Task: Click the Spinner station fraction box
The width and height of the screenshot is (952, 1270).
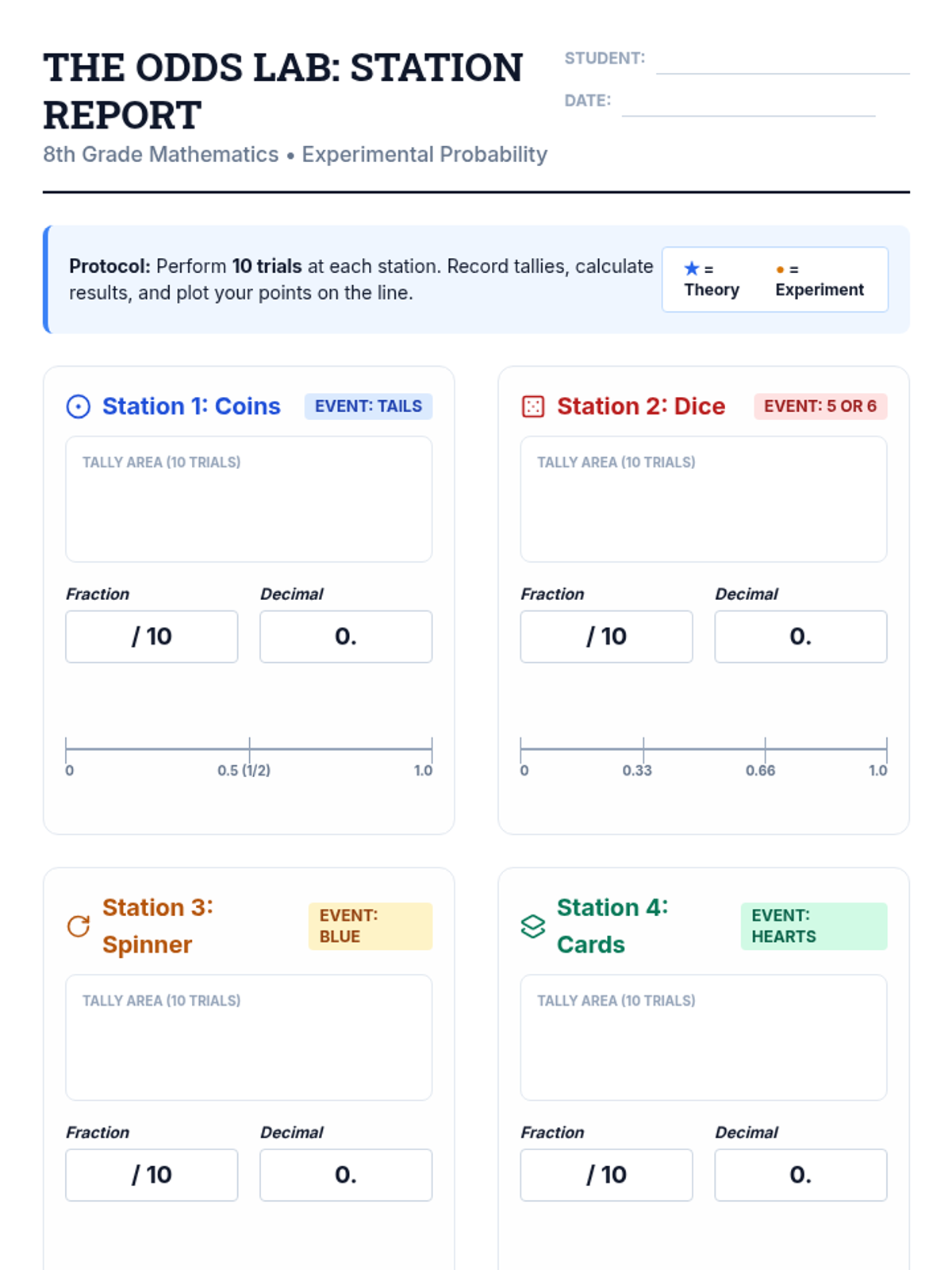Action: [x=152, y=1175]
